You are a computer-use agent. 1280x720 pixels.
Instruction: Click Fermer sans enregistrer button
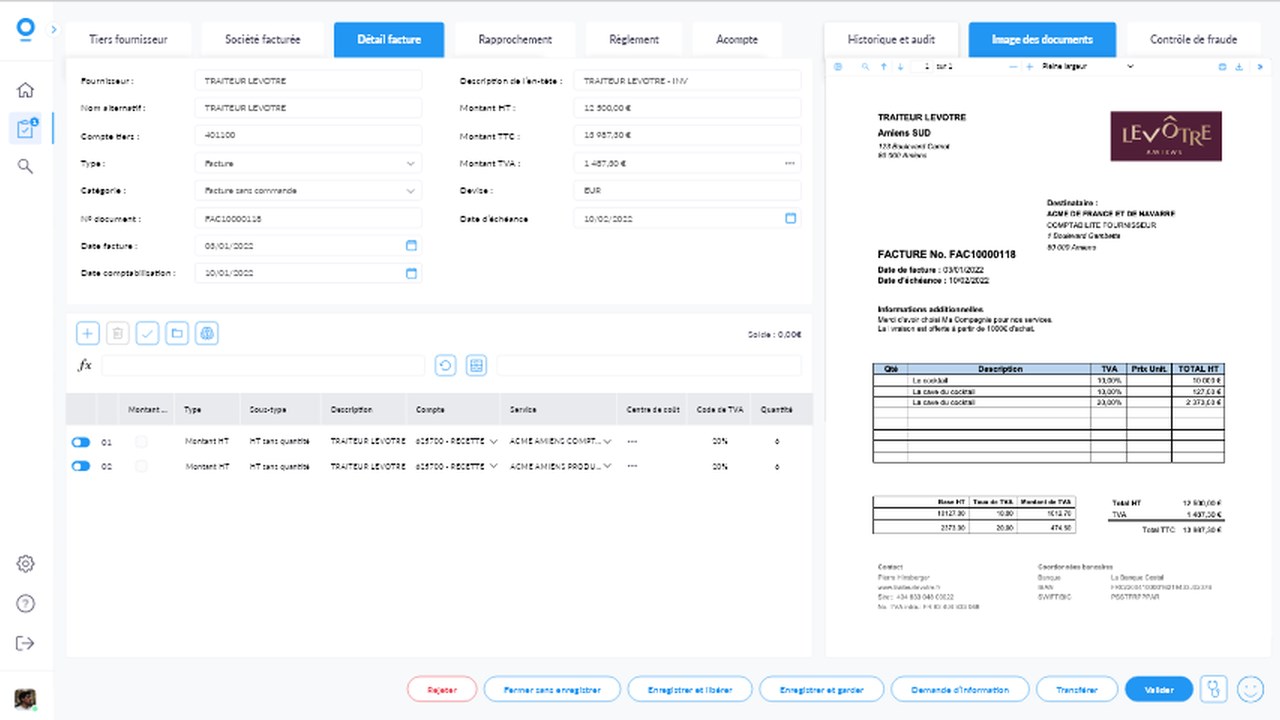[x=552, y=689]
